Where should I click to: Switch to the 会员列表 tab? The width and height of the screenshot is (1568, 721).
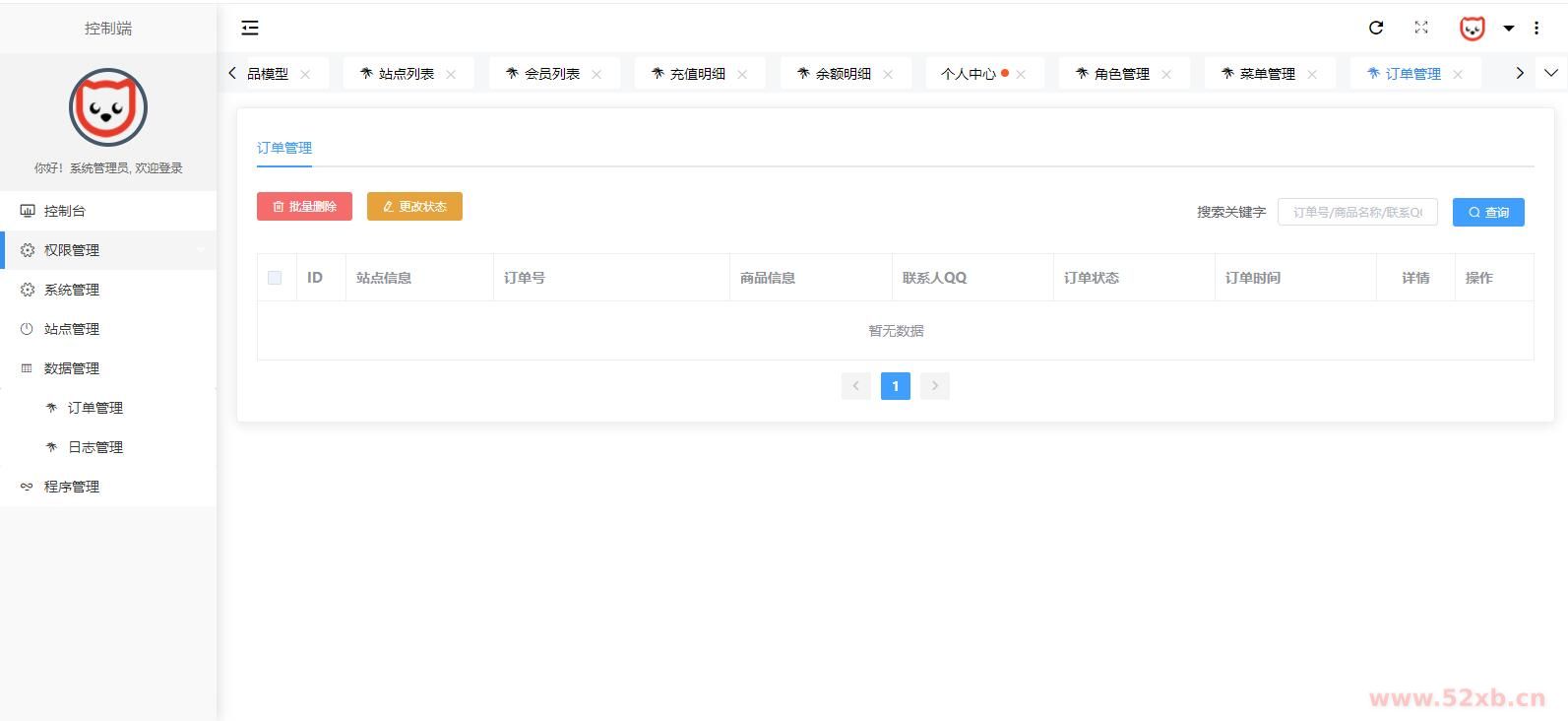point(551,74)
